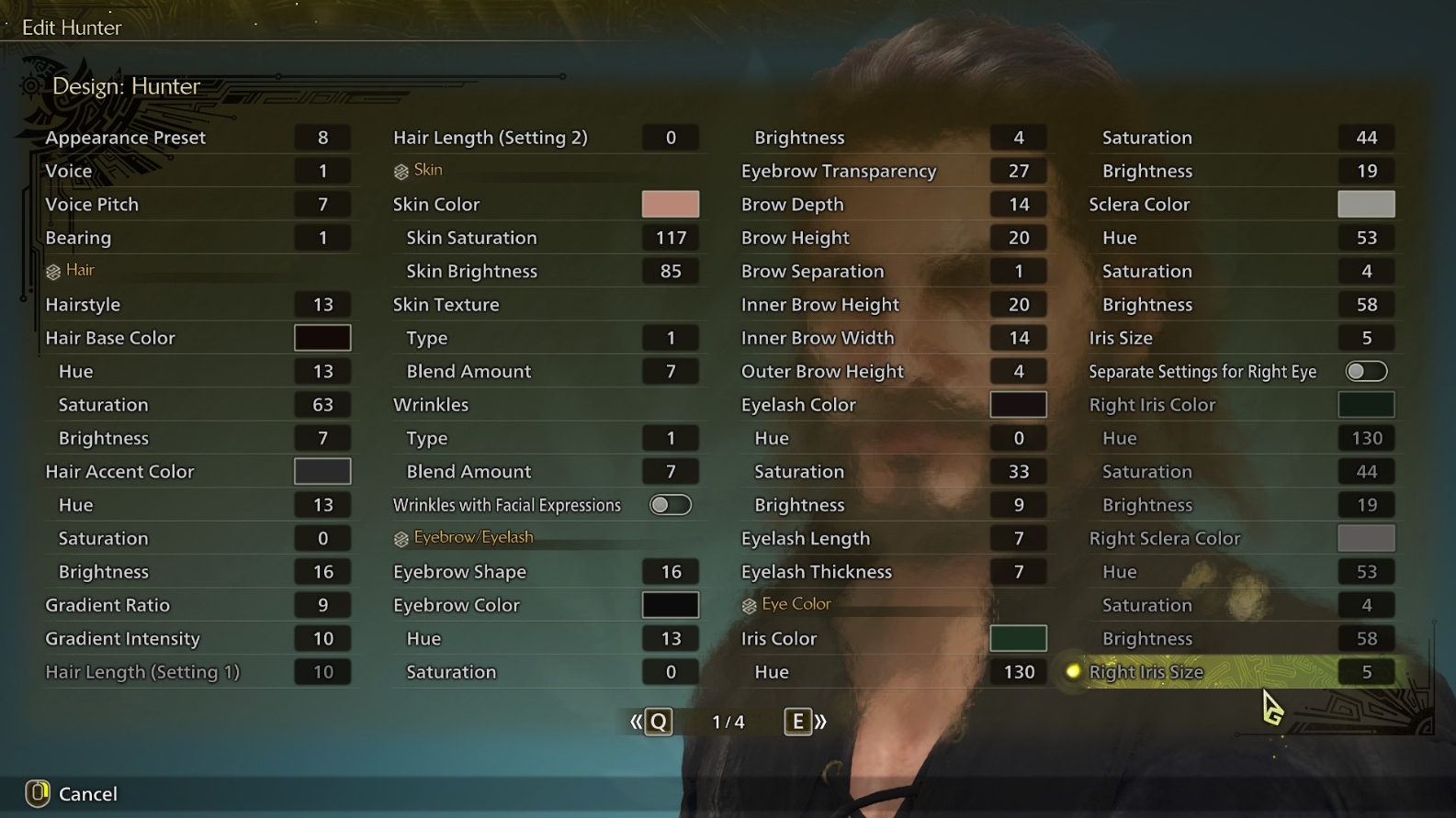Click the Hair section header icon
Image resolution: width=1456 pixels, height=818 pixels.
coord(53,271)
